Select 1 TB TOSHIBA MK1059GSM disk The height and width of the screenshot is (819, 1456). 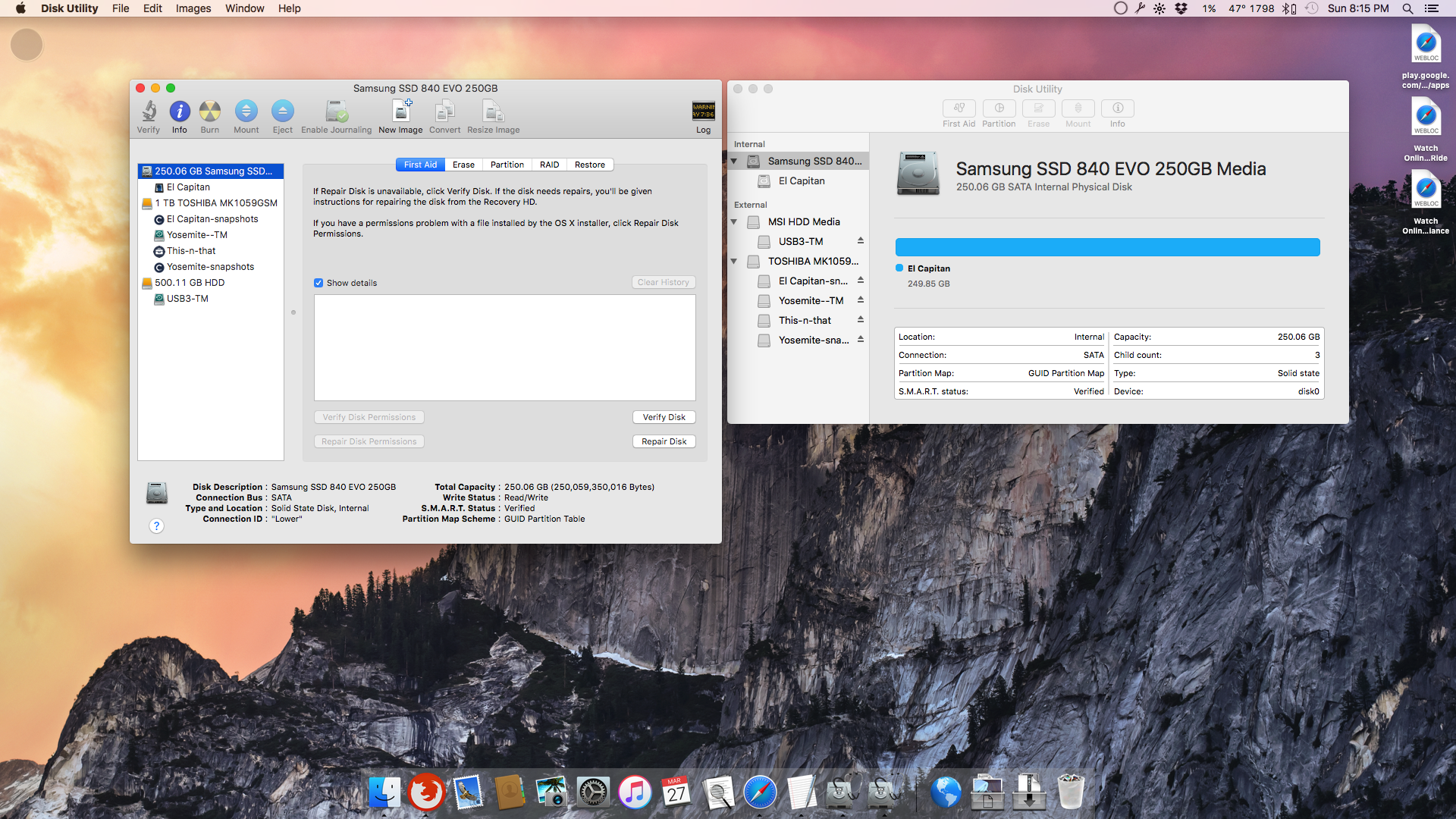[211, 203]
